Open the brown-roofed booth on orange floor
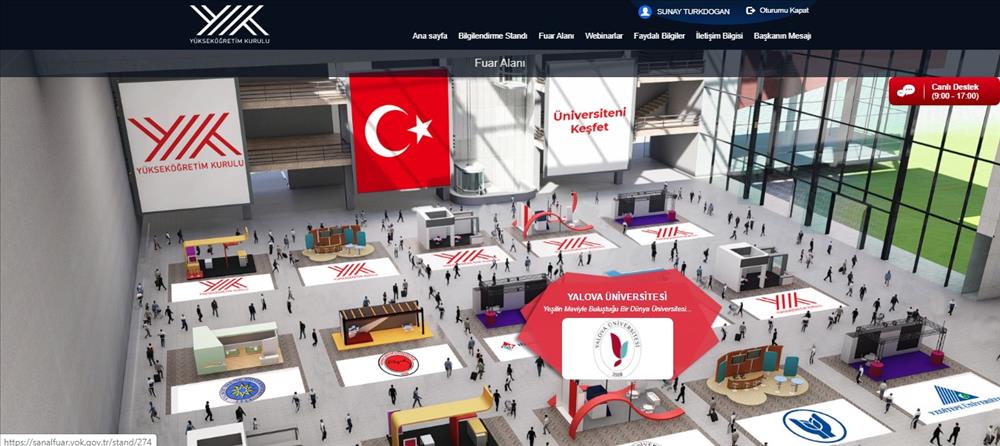Viewport: 1000px width, 446px height. [381, 323]
